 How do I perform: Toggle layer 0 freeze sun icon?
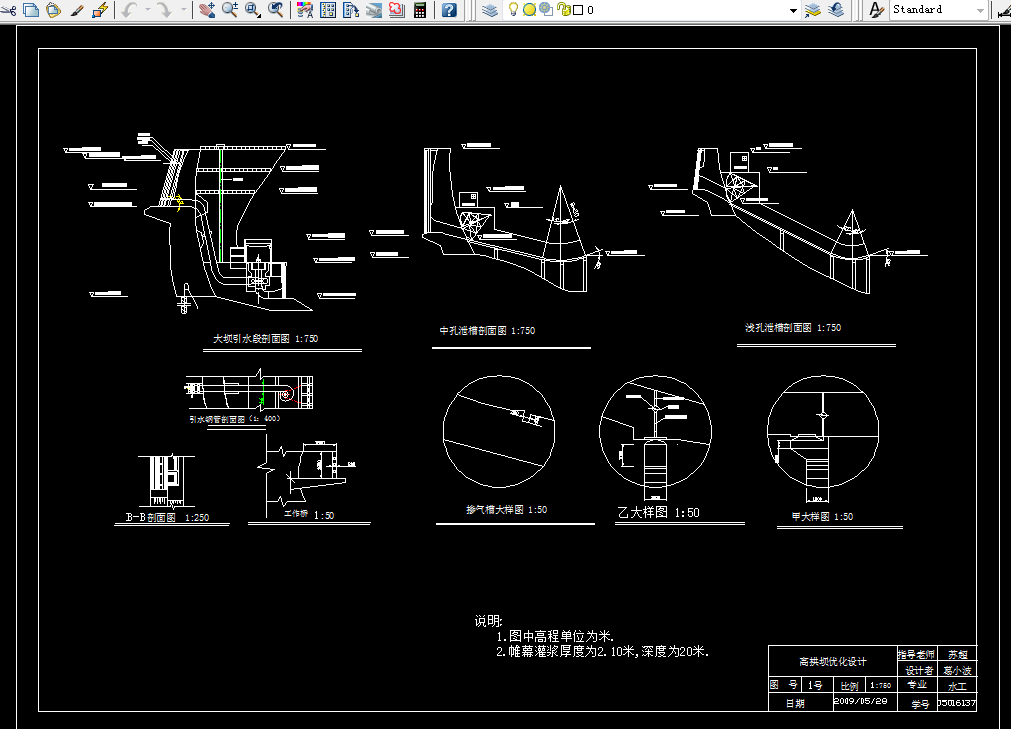(529, 10)
